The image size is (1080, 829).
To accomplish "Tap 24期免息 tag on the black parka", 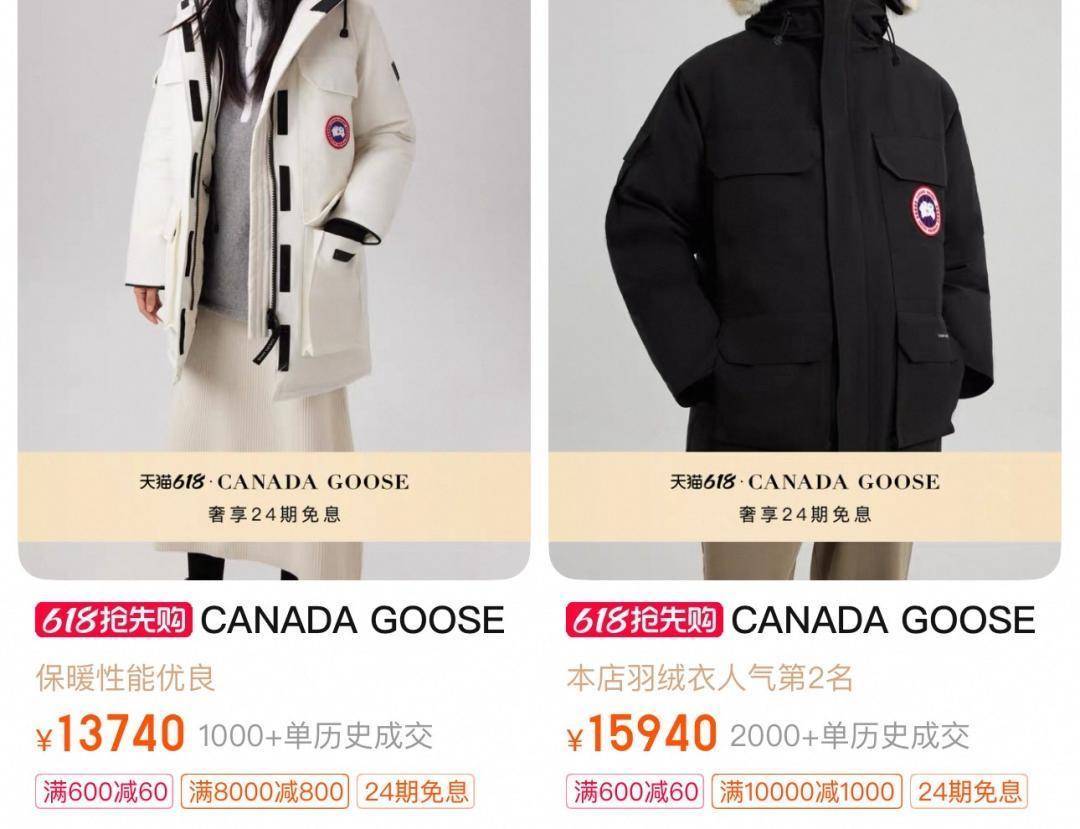I will click(x=969, y=792).
